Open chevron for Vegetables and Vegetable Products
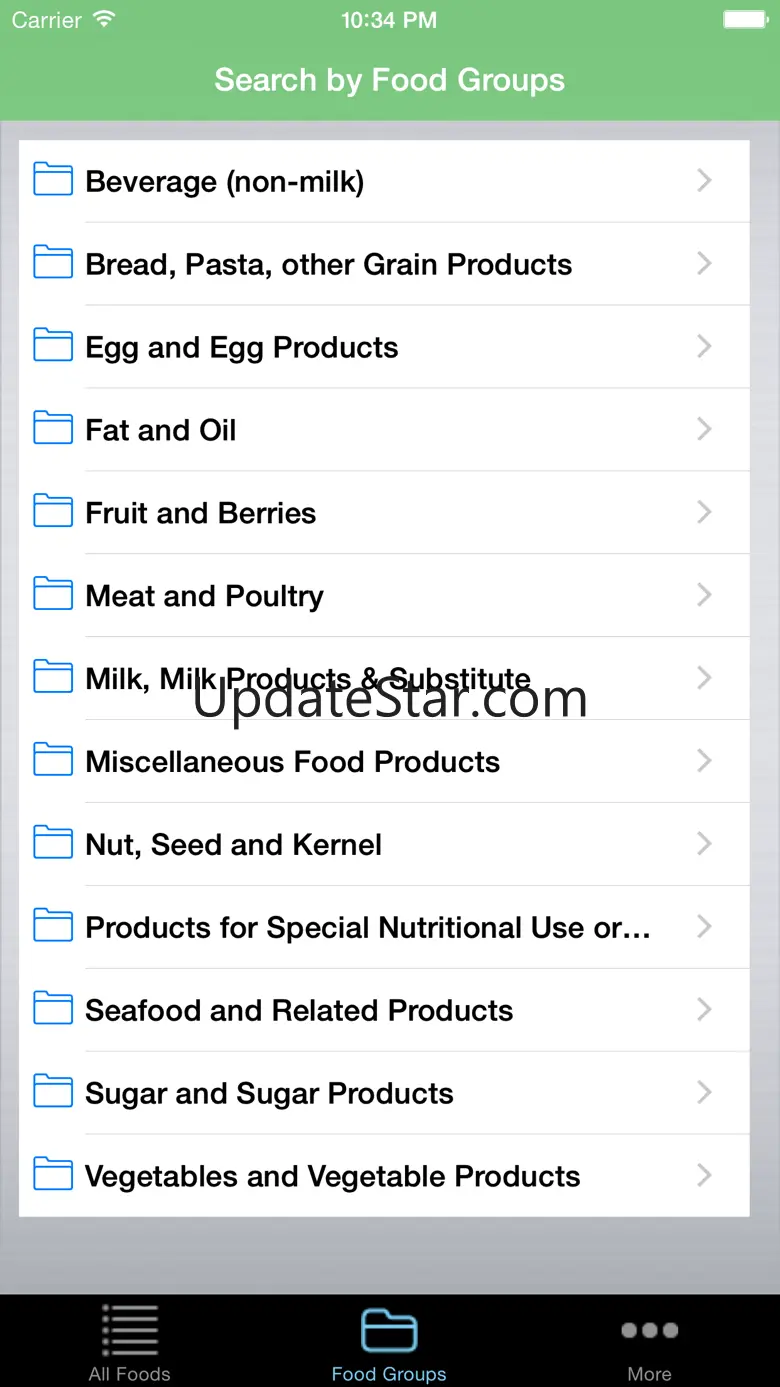 click(704, 1175)
